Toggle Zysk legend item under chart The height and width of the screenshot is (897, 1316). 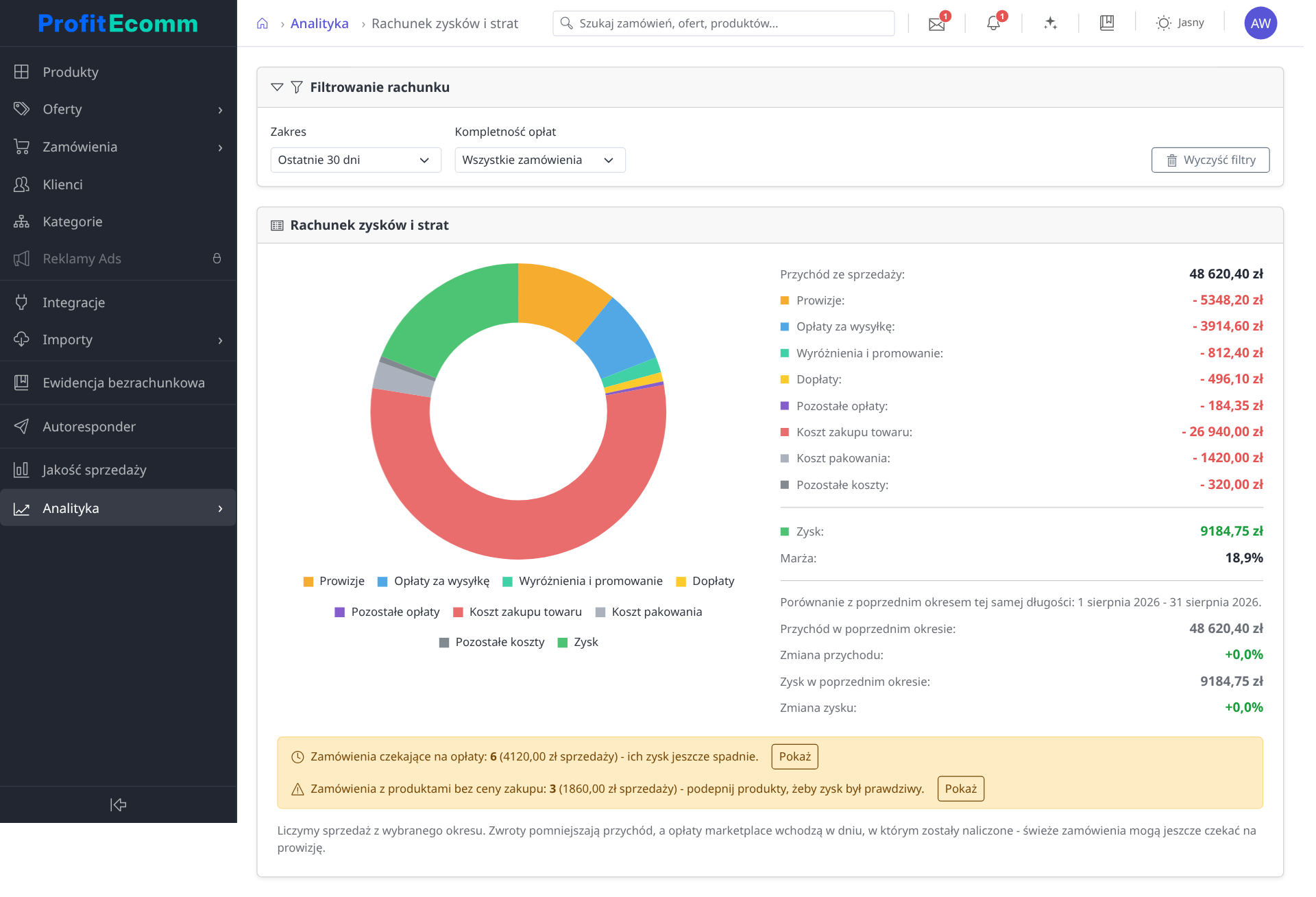(x=578, y=643)
